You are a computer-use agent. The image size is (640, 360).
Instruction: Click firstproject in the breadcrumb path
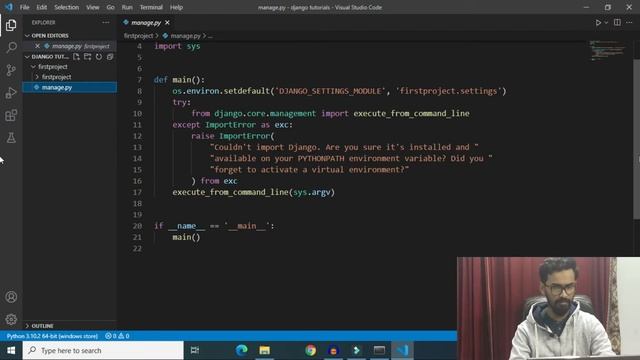click(138, 36)
